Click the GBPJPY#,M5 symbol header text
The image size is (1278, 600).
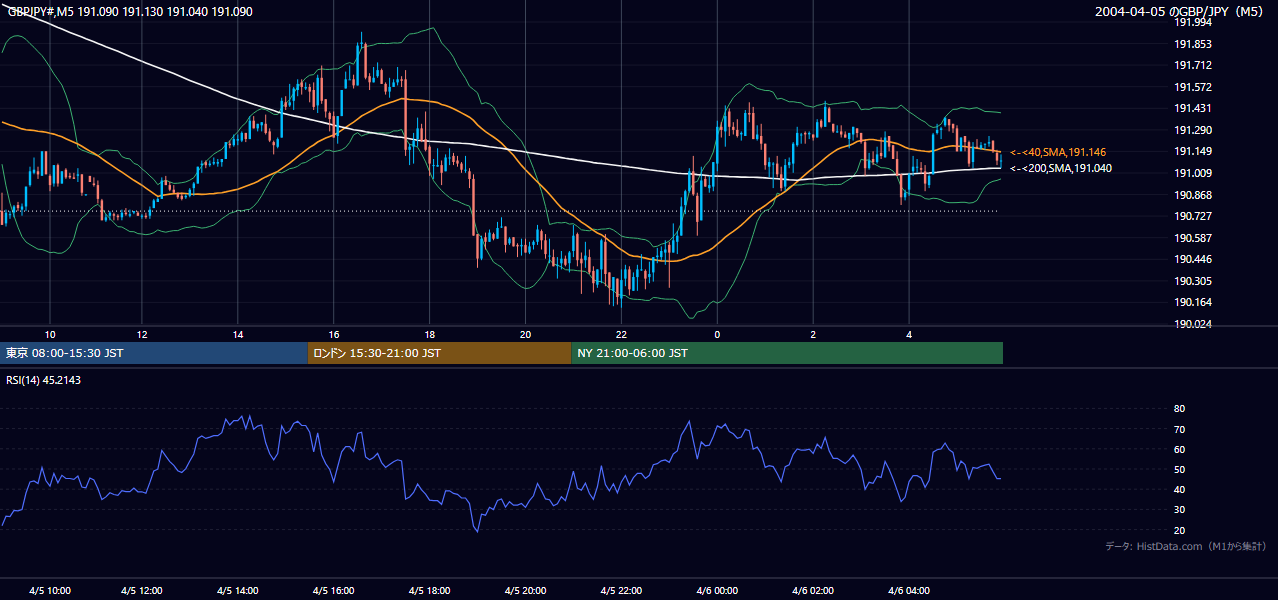click(130, 11)
